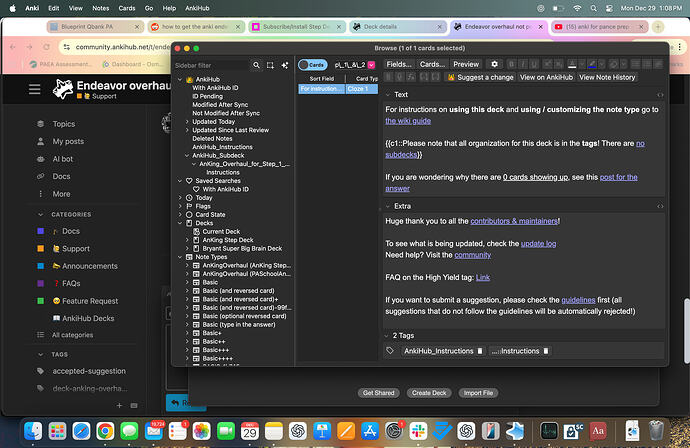The height and width of the screenshot is (448, 690).
Task: Collapse the CATEGORIES section on forum
Action: click(40, 214)
